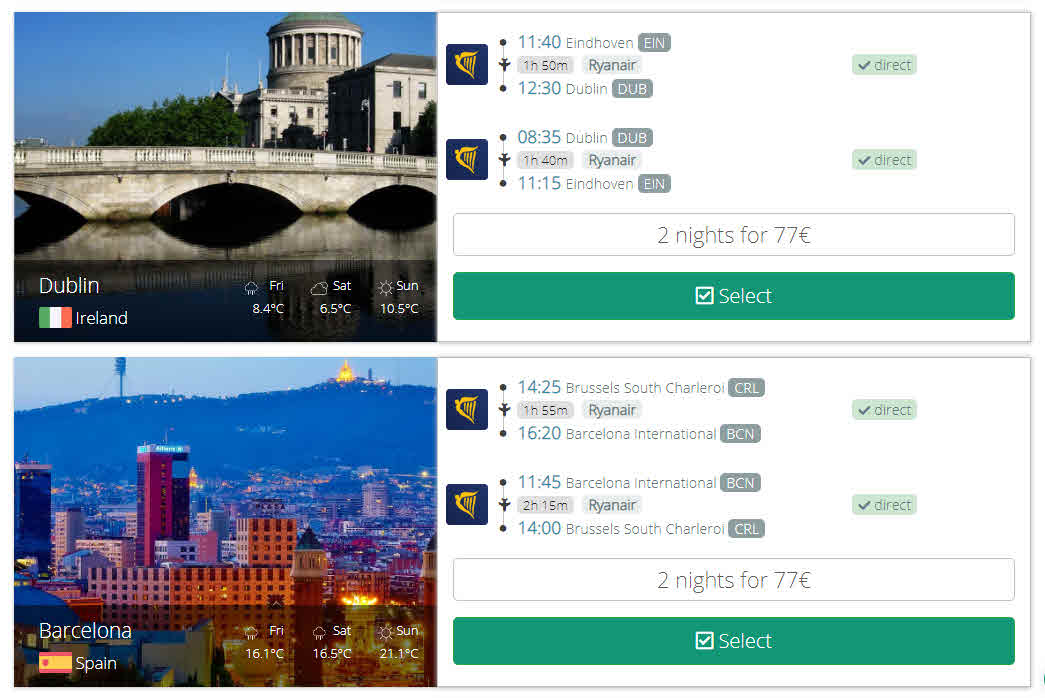The height and width of the screenshot is (698, 1045).
Task: Click the Ireland flag icon
Action: pyautogui.click(x=55, y=317)
